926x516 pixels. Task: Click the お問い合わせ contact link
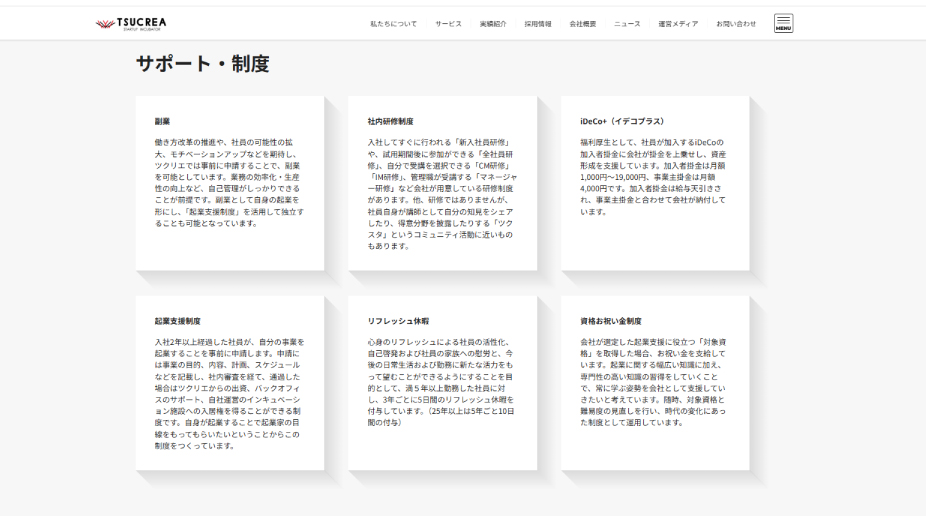point(736,23)
